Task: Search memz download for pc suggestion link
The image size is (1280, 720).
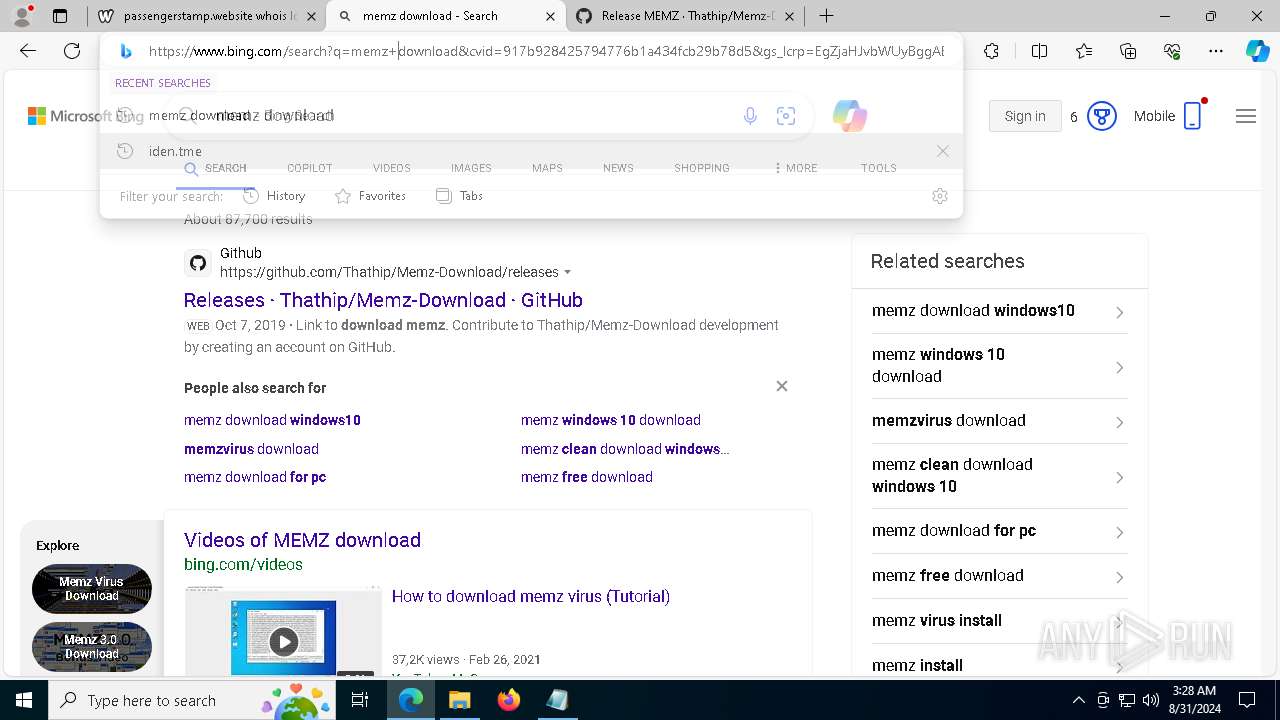Action: (x=255, y=477)
